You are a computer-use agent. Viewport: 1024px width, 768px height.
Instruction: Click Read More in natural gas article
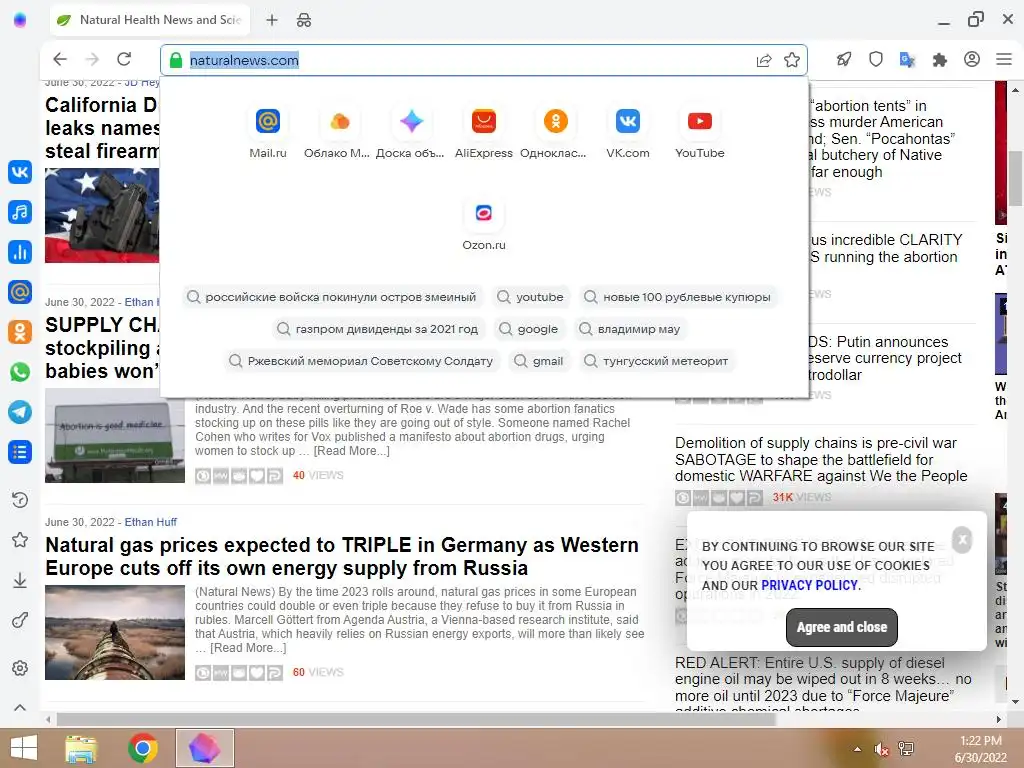(248, 648)
